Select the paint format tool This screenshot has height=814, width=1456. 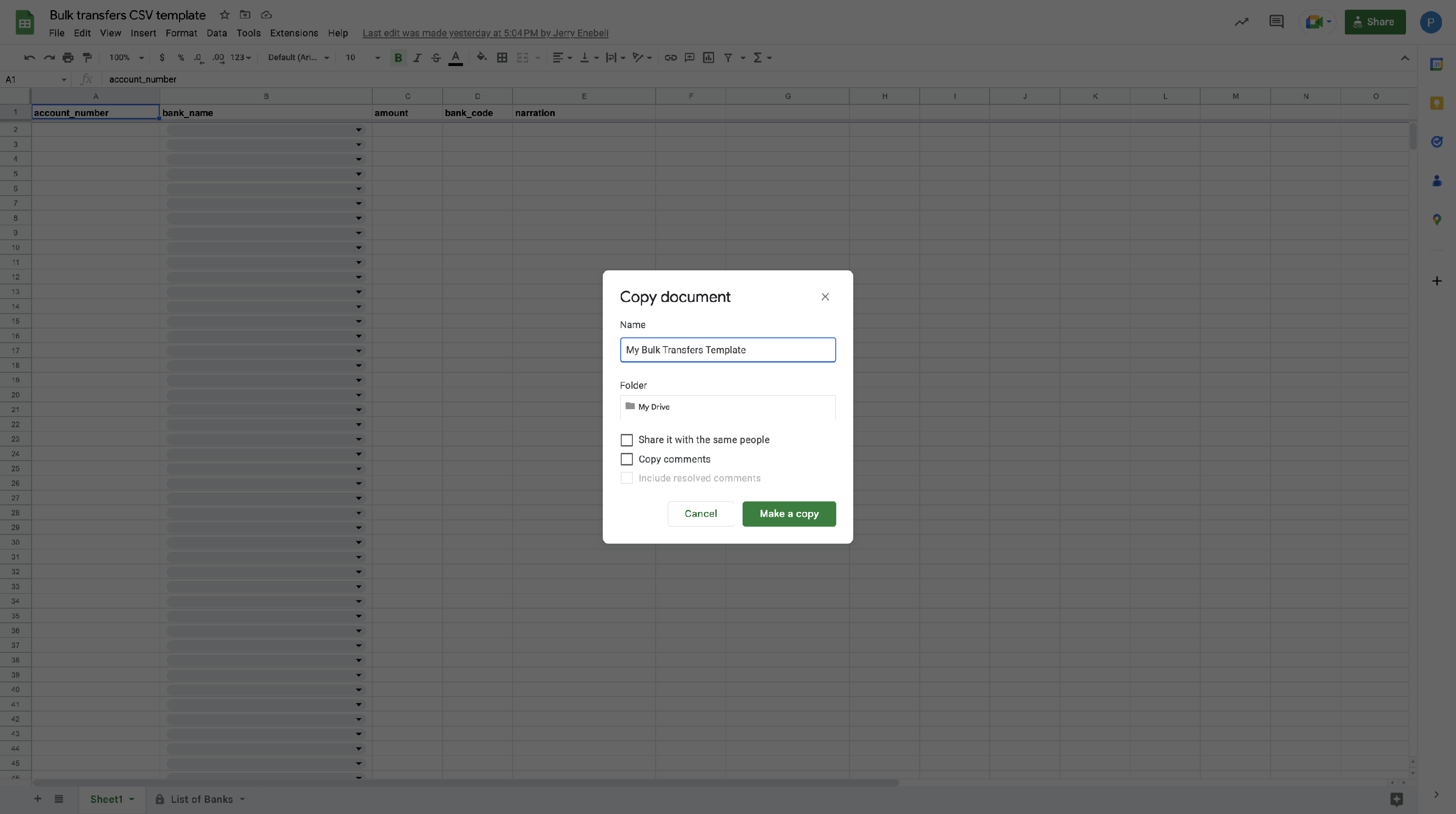87,58
